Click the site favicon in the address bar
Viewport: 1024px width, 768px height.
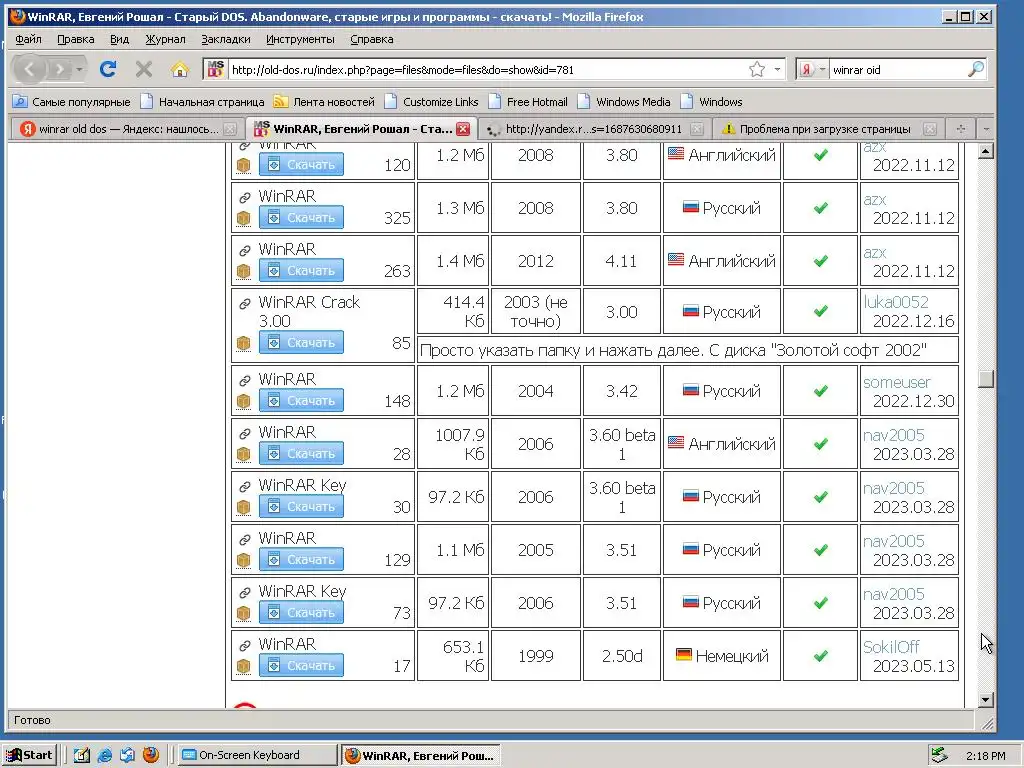coord(216,69)
